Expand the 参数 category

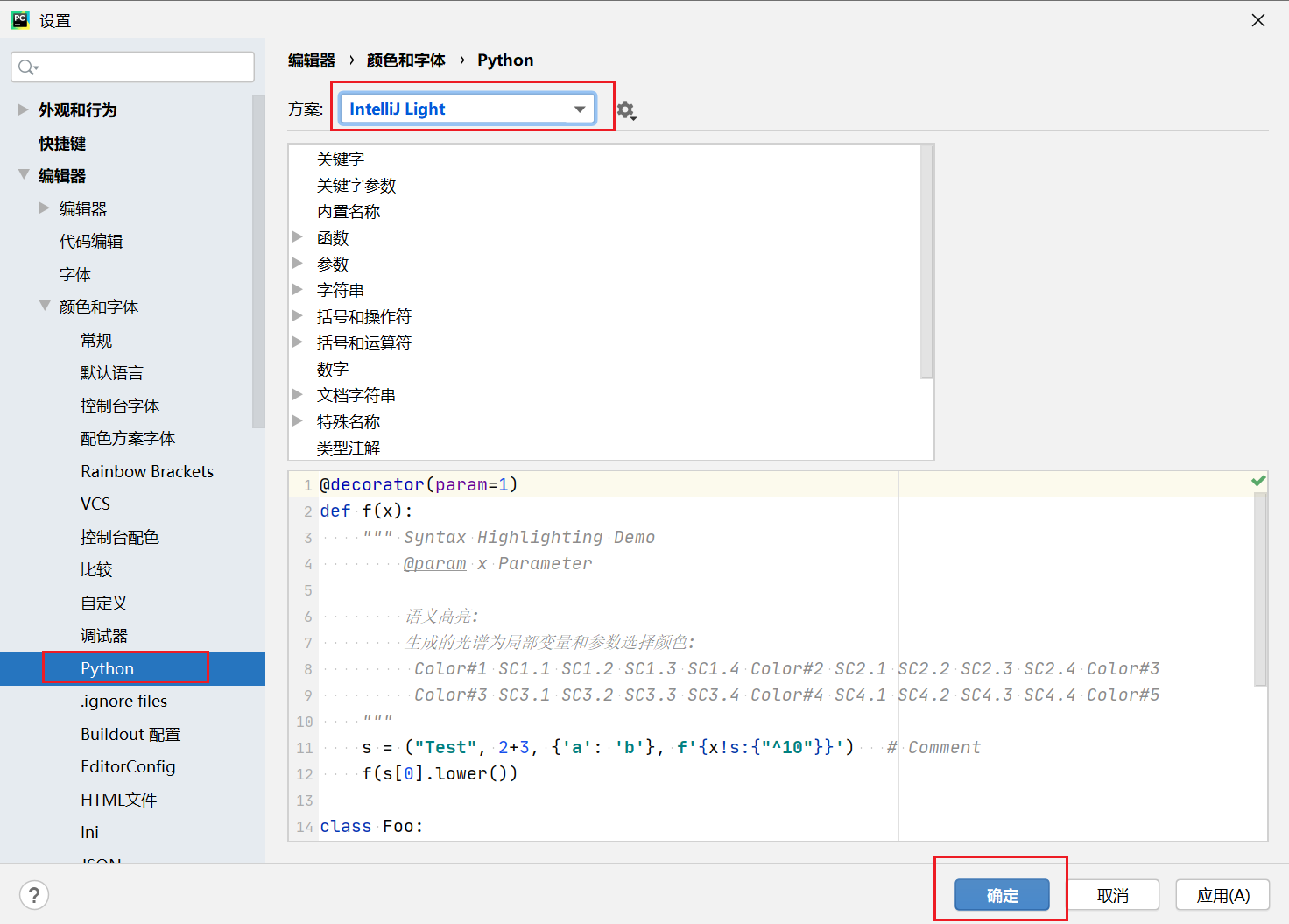tap(298, 263)
